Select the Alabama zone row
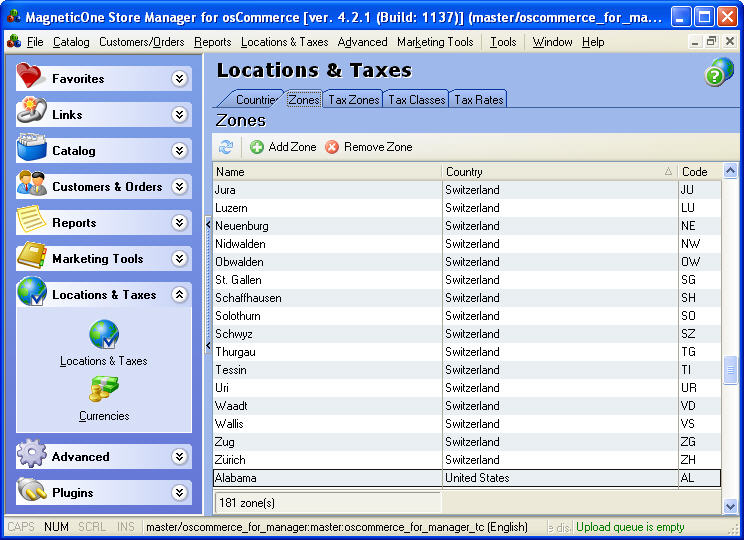The height and width of the screenshot is (540, 744). [467, 478]
